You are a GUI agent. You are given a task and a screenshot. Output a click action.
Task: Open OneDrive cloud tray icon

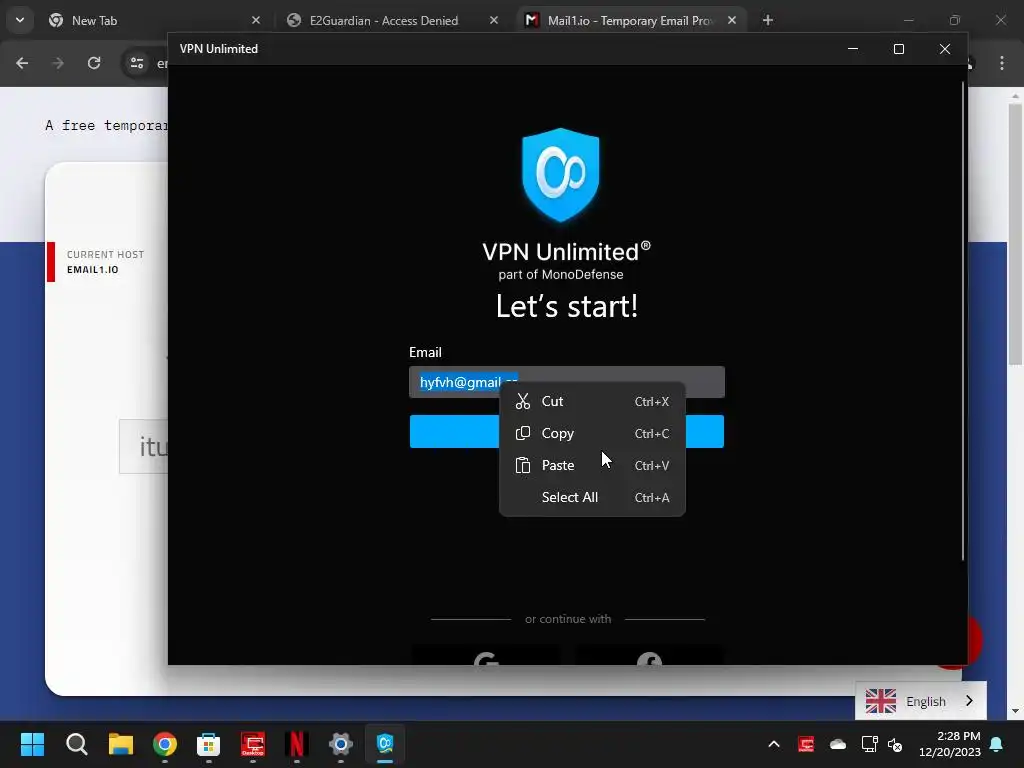click(838, 744)
